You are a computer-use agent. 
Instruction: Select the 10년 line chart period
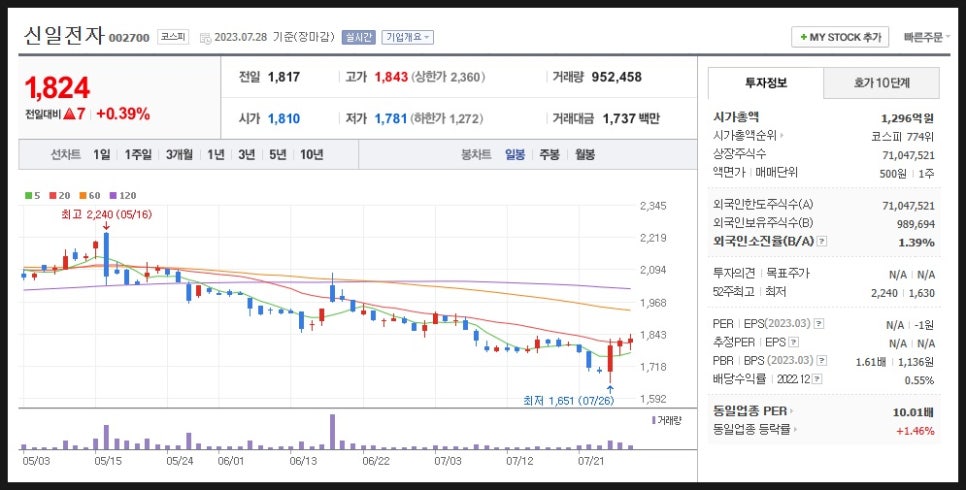coord(312,155)
